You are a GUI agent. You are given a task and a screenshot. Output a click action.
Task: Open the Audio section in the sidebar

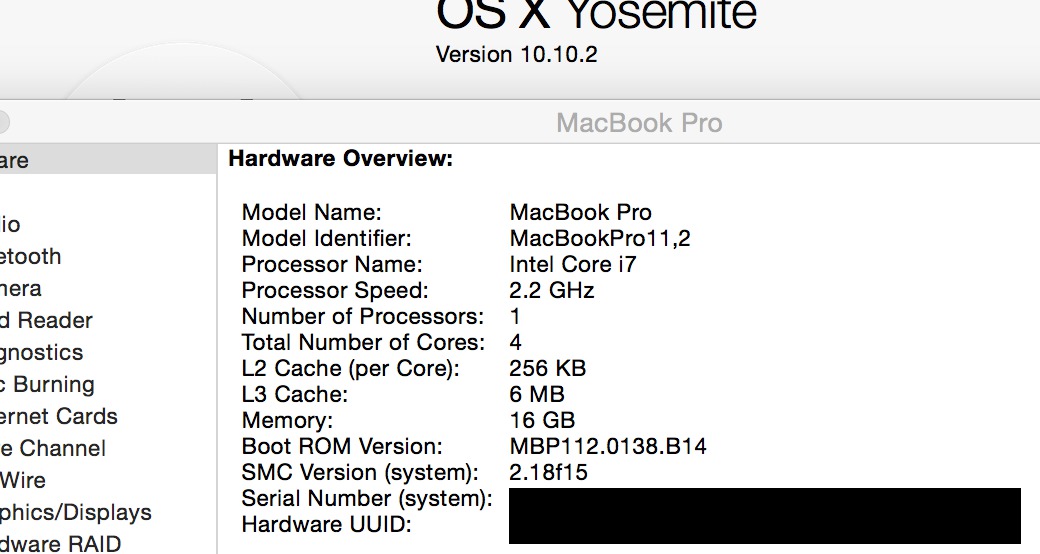(x=10, y=224)
